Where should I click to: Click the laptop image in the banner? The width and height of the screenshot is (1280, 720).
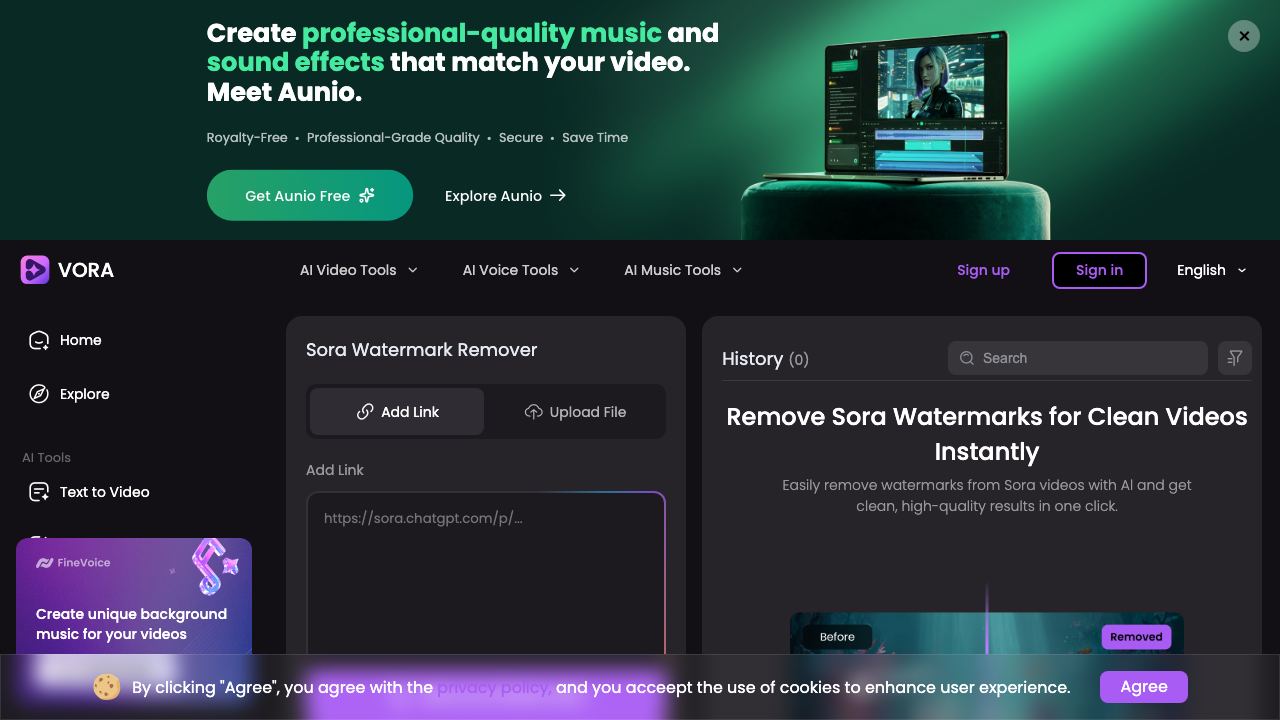(918, 108)
